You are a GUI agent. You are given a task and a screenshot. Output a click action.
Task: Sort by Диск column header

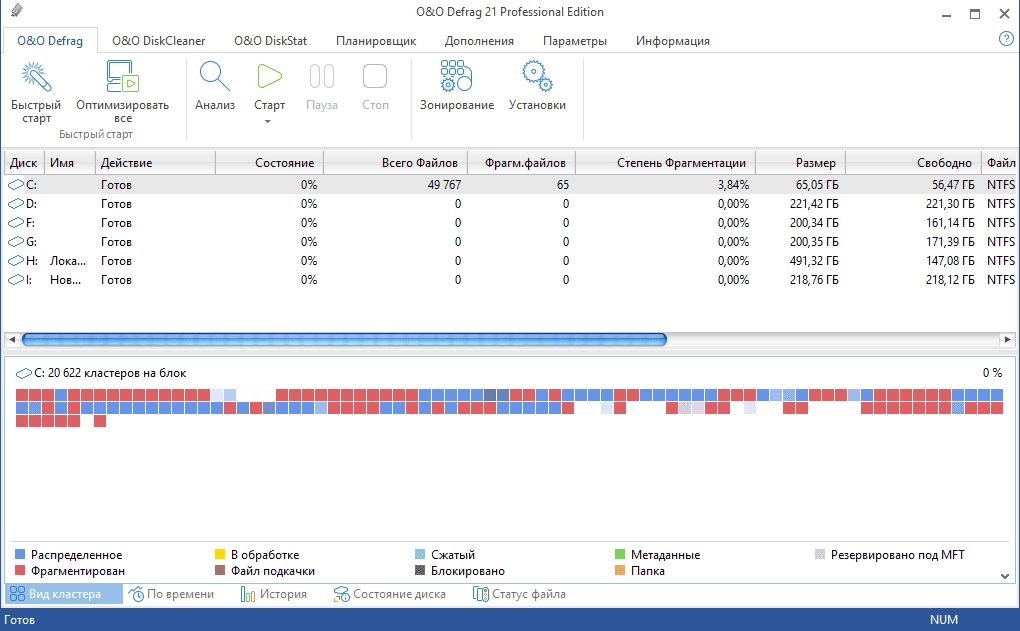point(24,163)
